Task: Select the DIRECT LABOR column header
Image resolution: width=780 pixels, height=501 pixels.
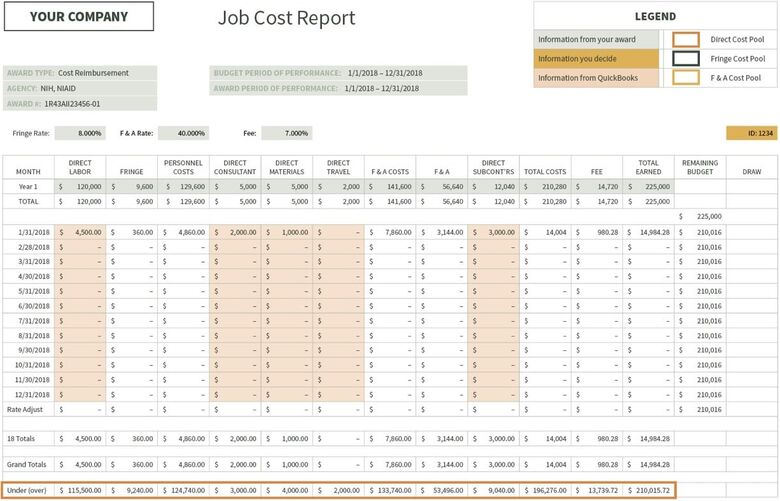Action: pyautogui.click(x=80, y=167)
